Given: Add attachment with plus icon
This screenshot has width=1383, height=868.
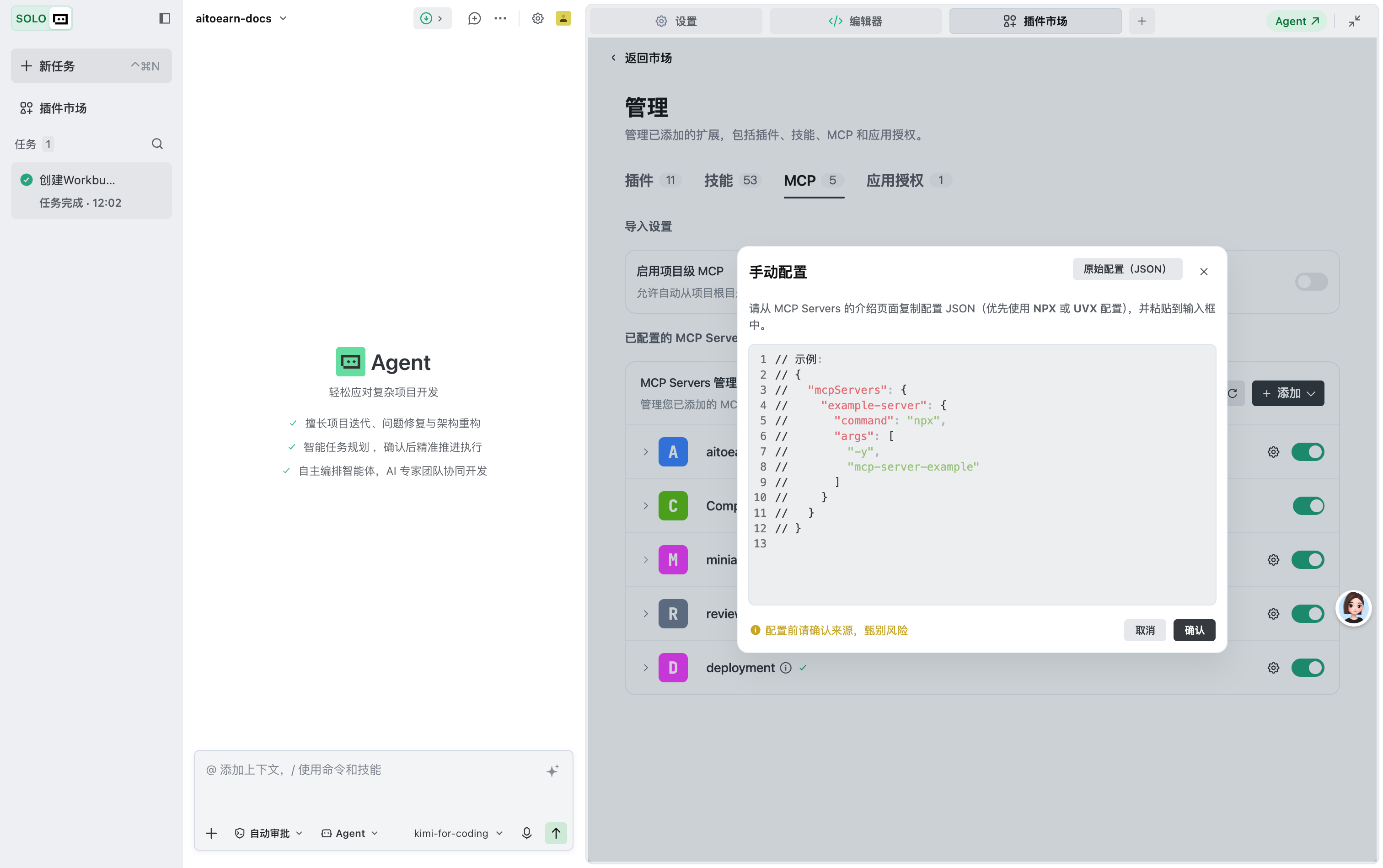Looking at the screenshot, I should point(211,833).
